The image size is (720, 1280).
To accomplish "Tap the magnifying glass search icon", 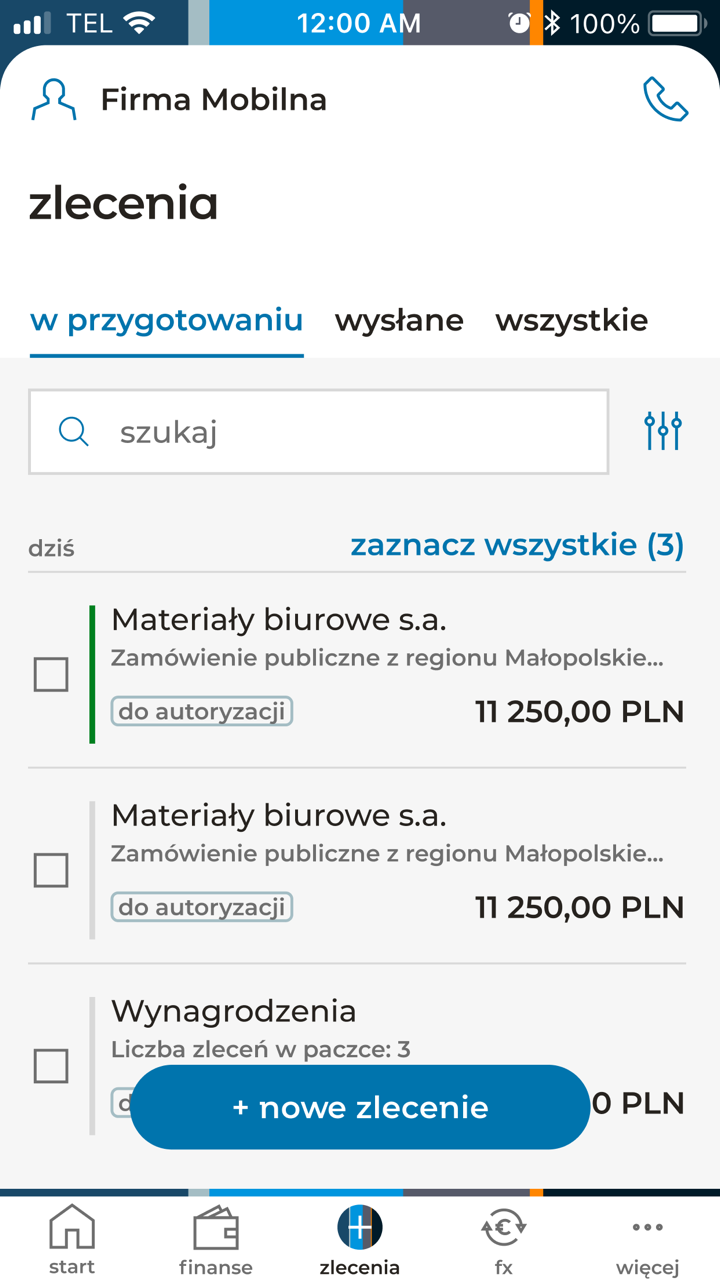I will (73, 430).
